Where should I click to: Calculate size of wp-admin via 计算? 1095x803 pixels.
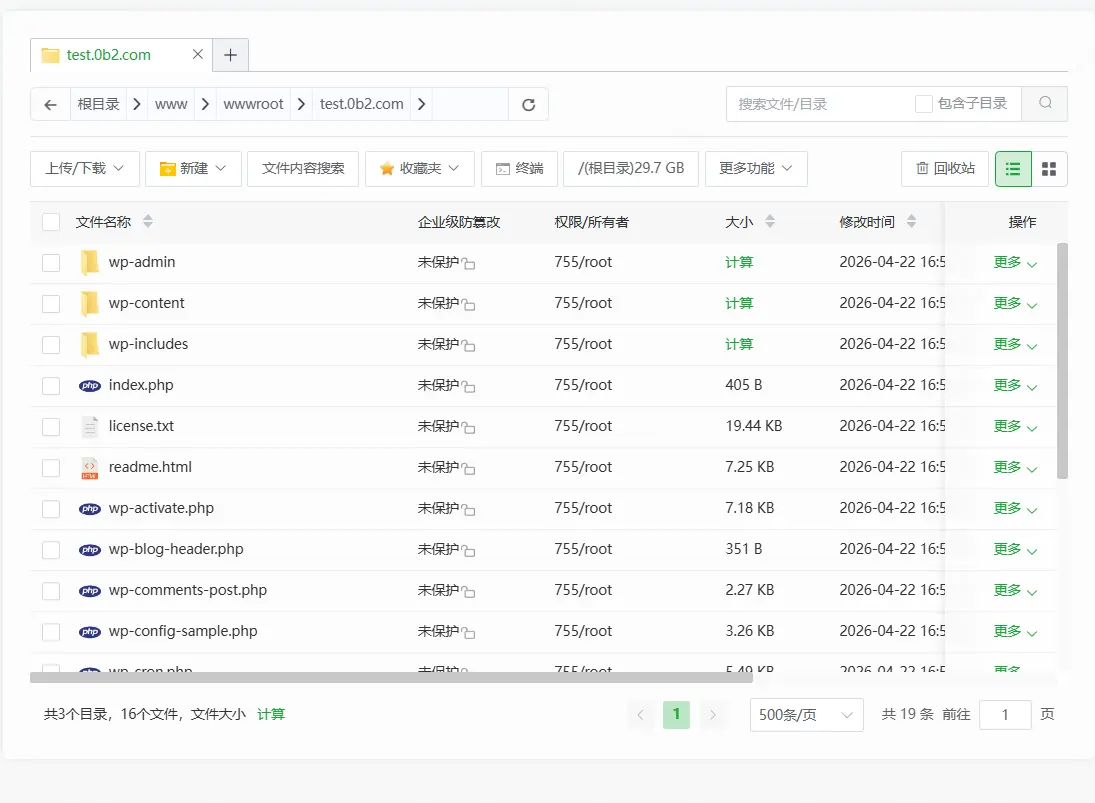tap(739, 263)
